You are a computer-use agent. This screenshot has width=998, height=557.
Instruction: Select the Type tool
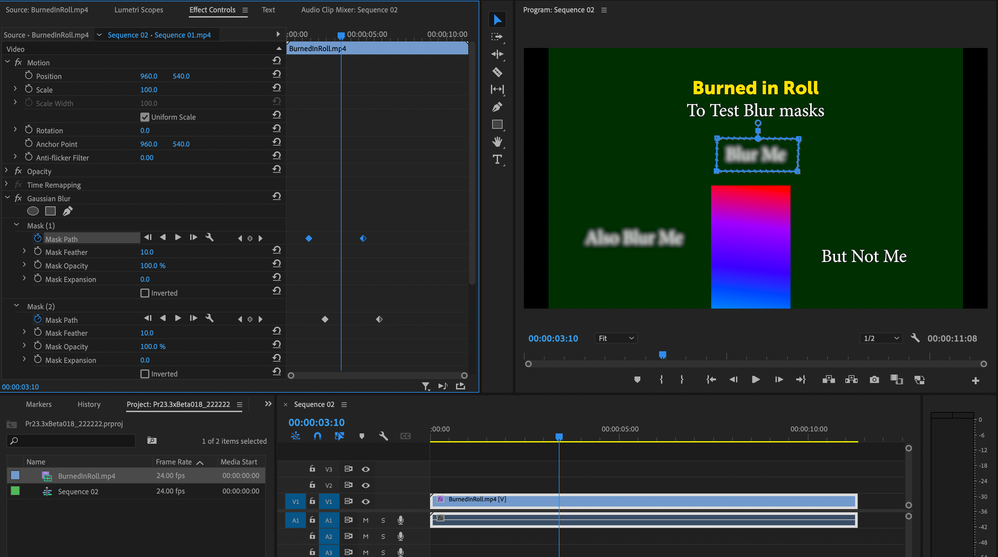pyautogui.click(x=497, y=159)
